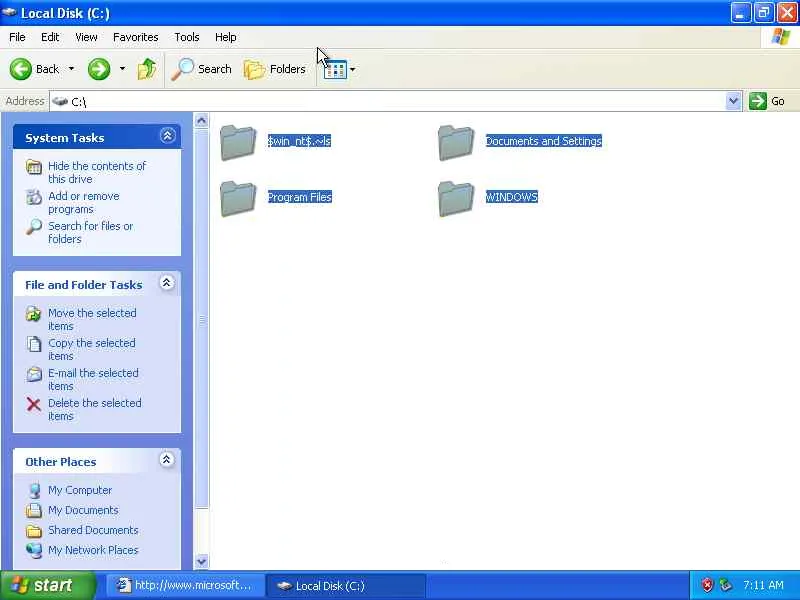Click the sidebar scroll up arrow
The width and height of the screenshot is (800, 600).
coord(202,121)
